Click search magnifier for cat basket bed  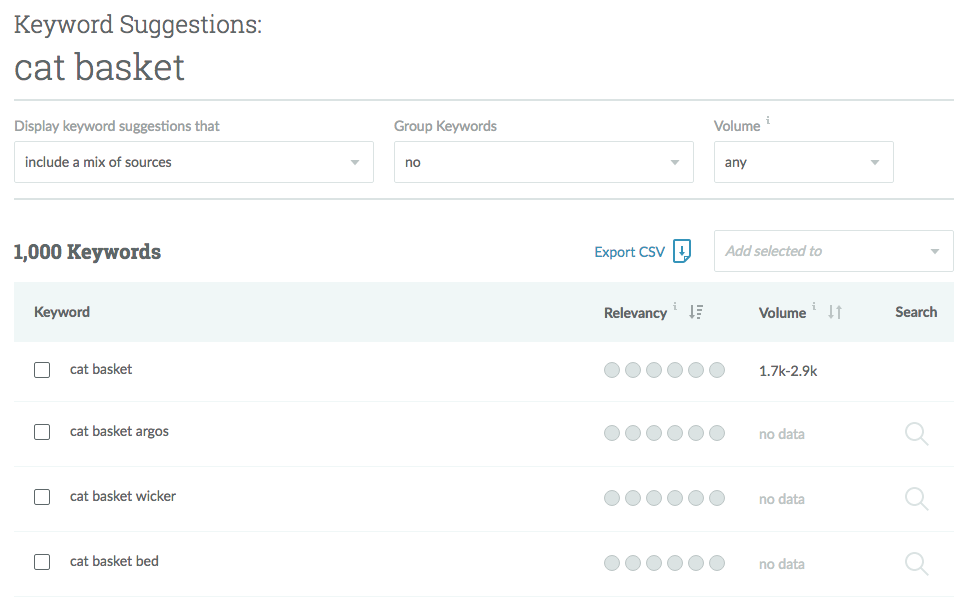point(916,563)
